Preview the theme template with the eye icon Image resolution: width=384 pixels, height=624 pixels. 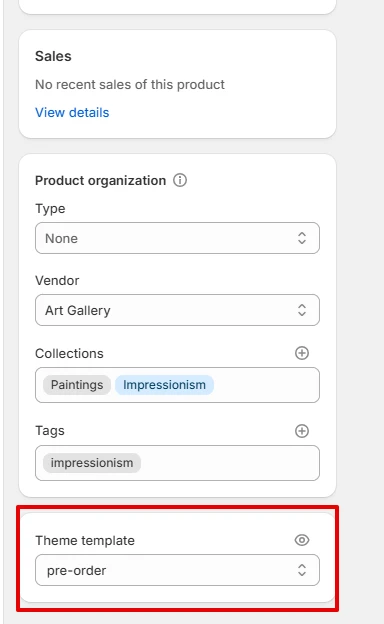pos(302,540)
